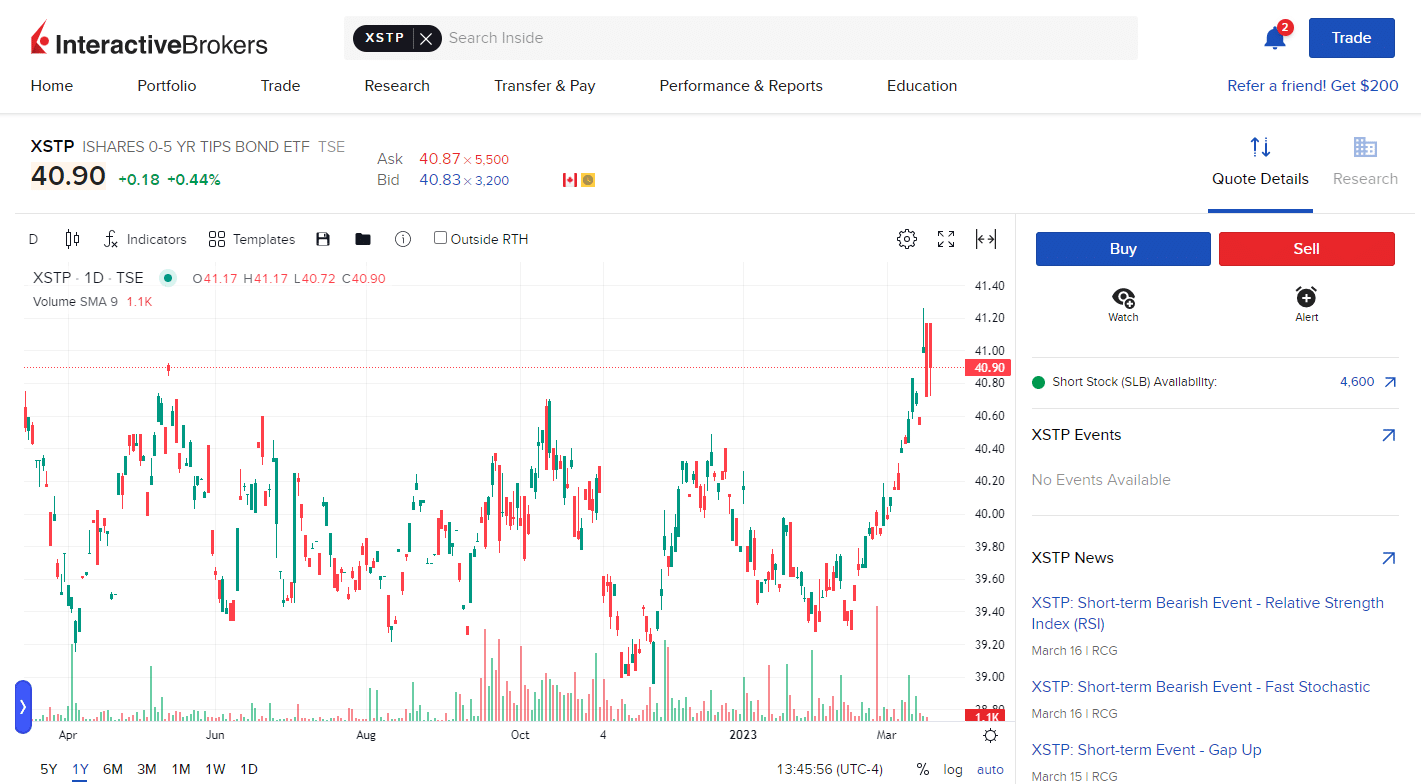The image size is (1421, 784).
Task: Toggle log scale mode
Action: pos(953,769)
